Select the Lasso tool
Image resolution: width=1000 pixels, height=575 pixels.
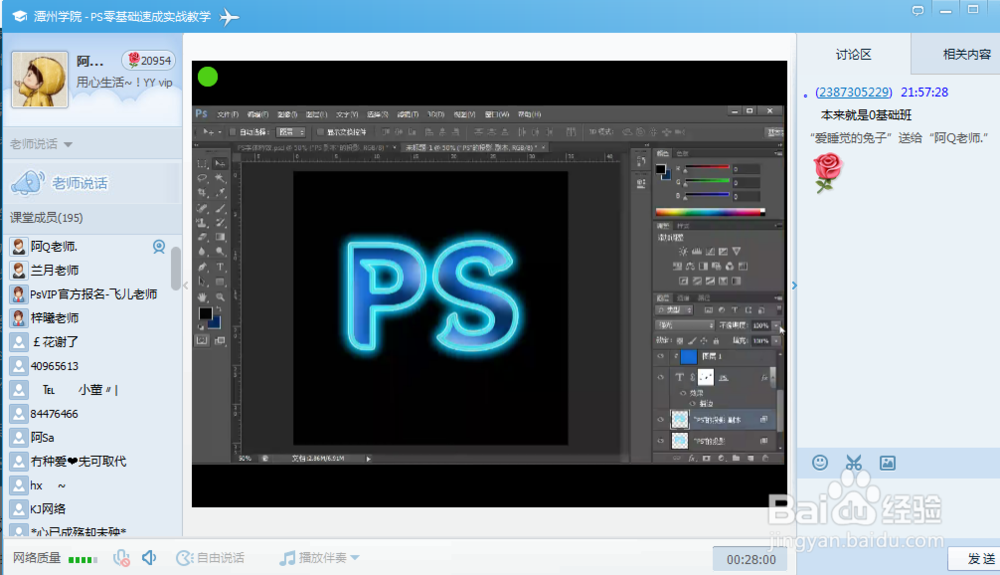tap(202, 178)
